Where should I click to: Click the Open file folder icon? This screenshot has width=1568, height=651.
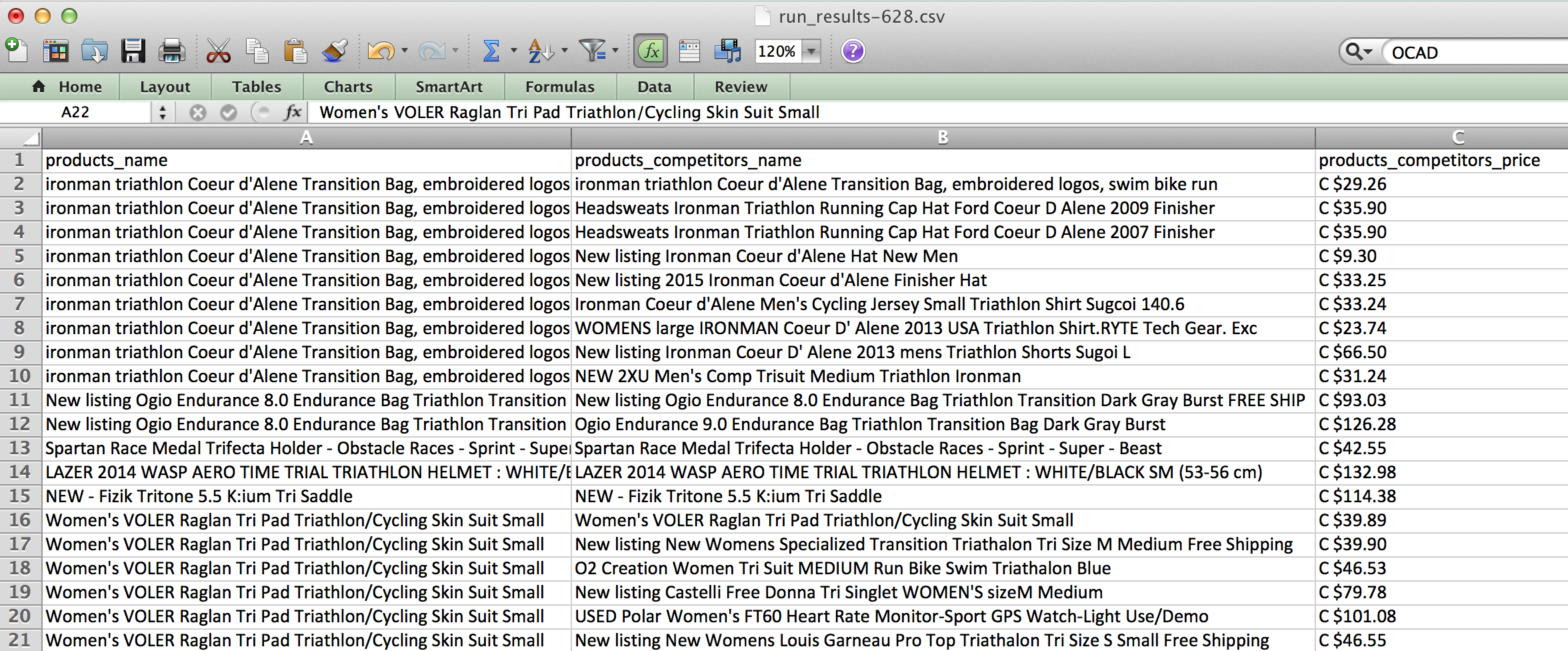click(x=95, y=51)
